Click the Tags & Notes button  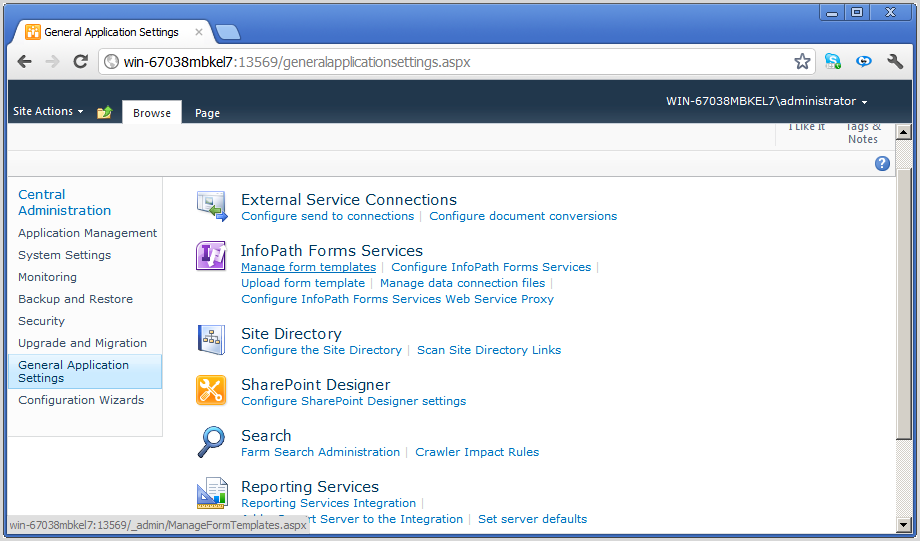pyautogui.click(x=863, y=134)
